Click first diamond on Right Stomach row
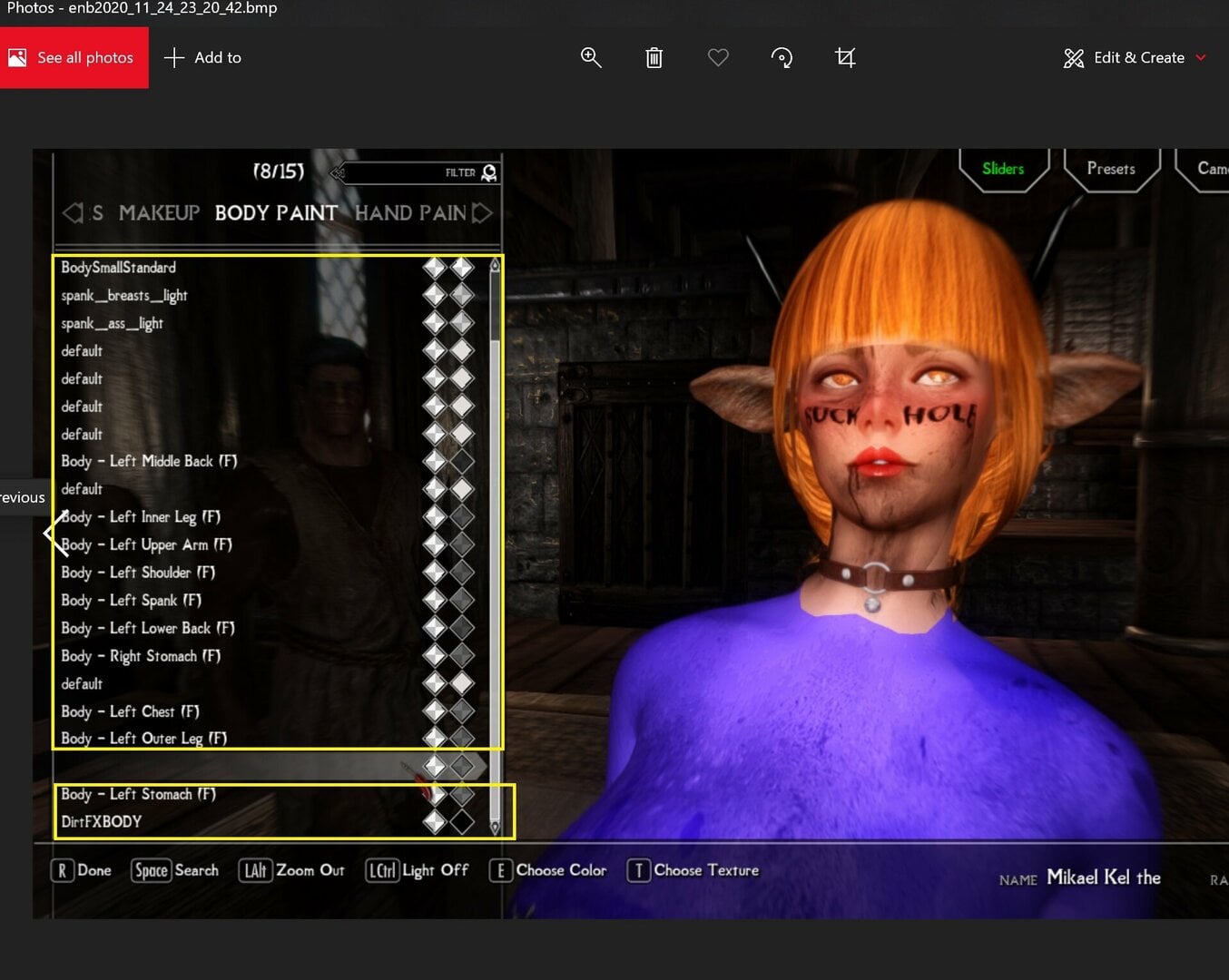The image size is (1229, 980). (x=435, y=656)
